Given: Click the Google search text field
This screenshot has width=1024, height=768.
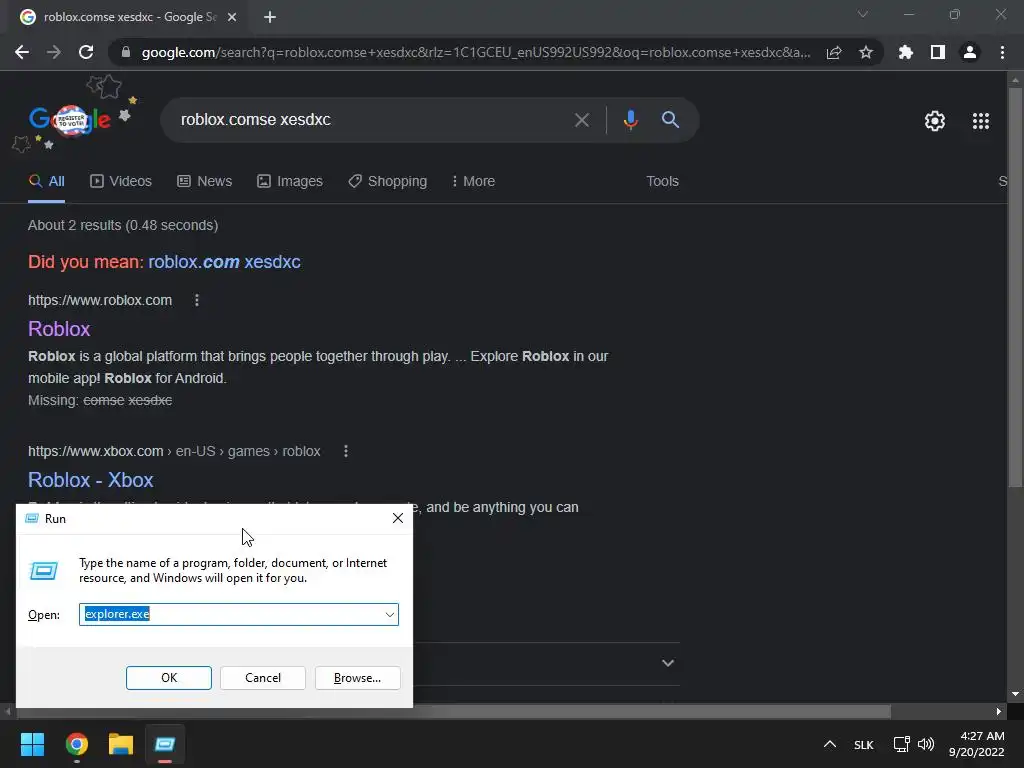Looking at the screenshot, I should click(372, 120).
